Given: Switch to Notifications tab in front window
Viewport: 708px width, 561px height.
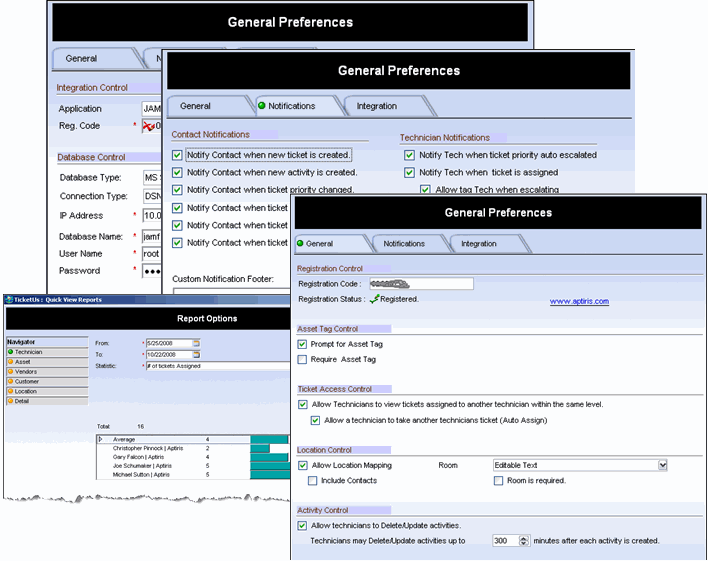Looking at the screenshot, I should pos(404,243).
